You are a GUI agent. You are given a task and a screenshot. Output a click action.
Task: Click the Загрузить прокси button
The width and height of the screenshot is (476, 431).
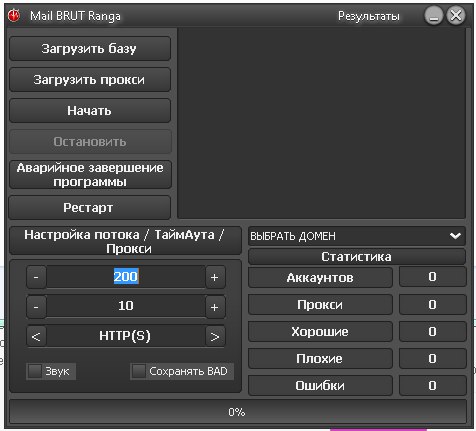pyautogui.click(x=90, y=80)
